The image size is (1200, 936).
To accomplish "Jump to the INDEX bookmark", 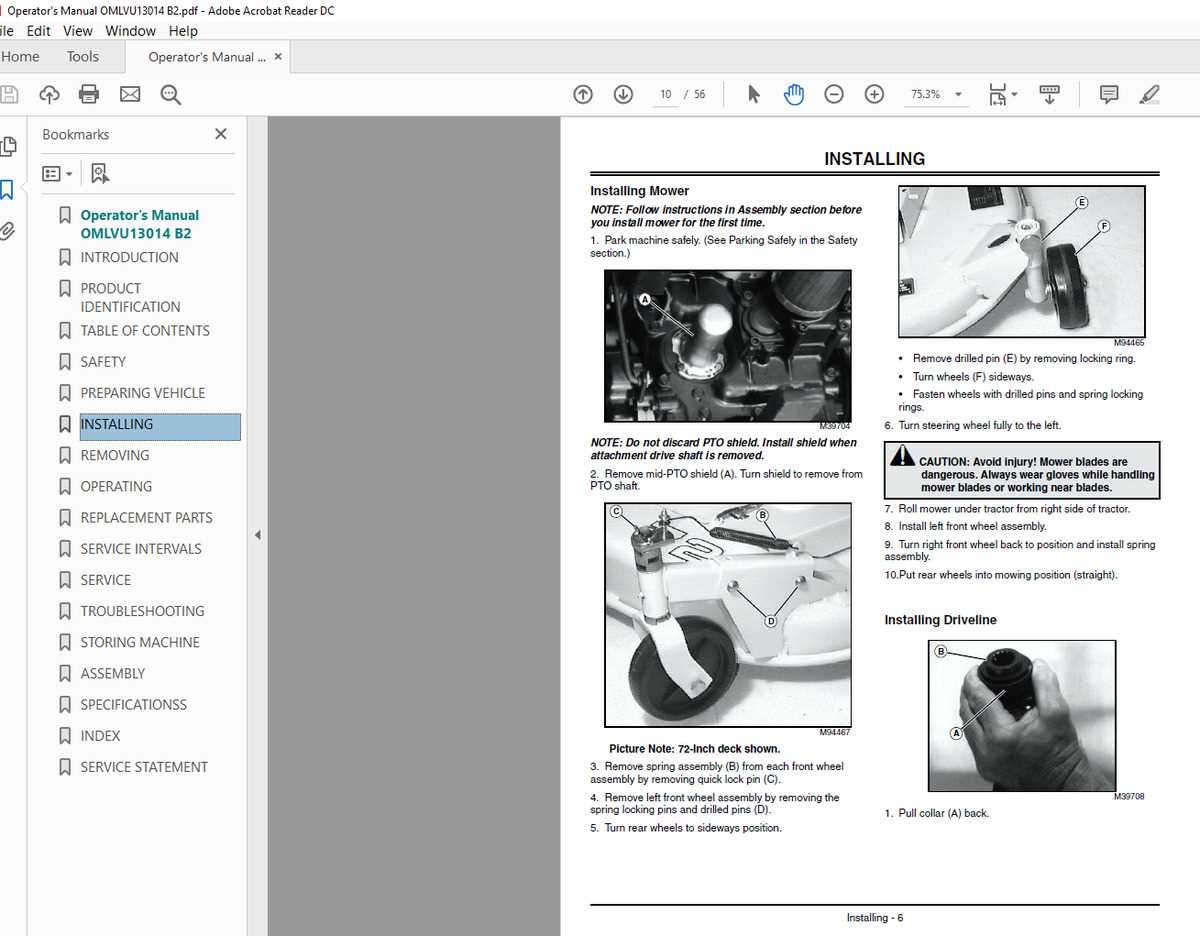I will [100, 736].
